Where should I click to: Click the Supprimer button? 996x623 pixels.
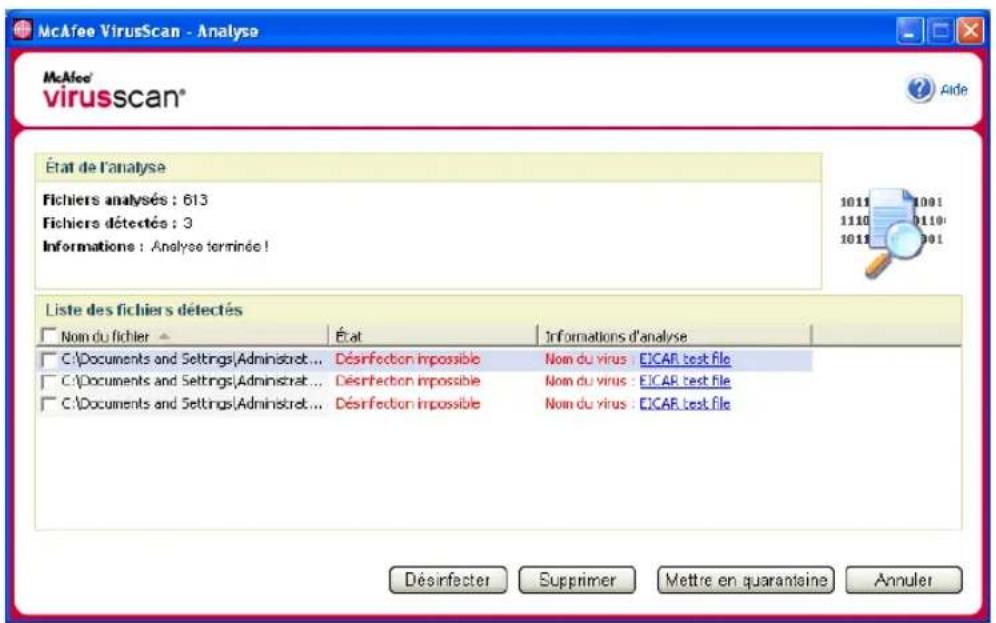577,580
